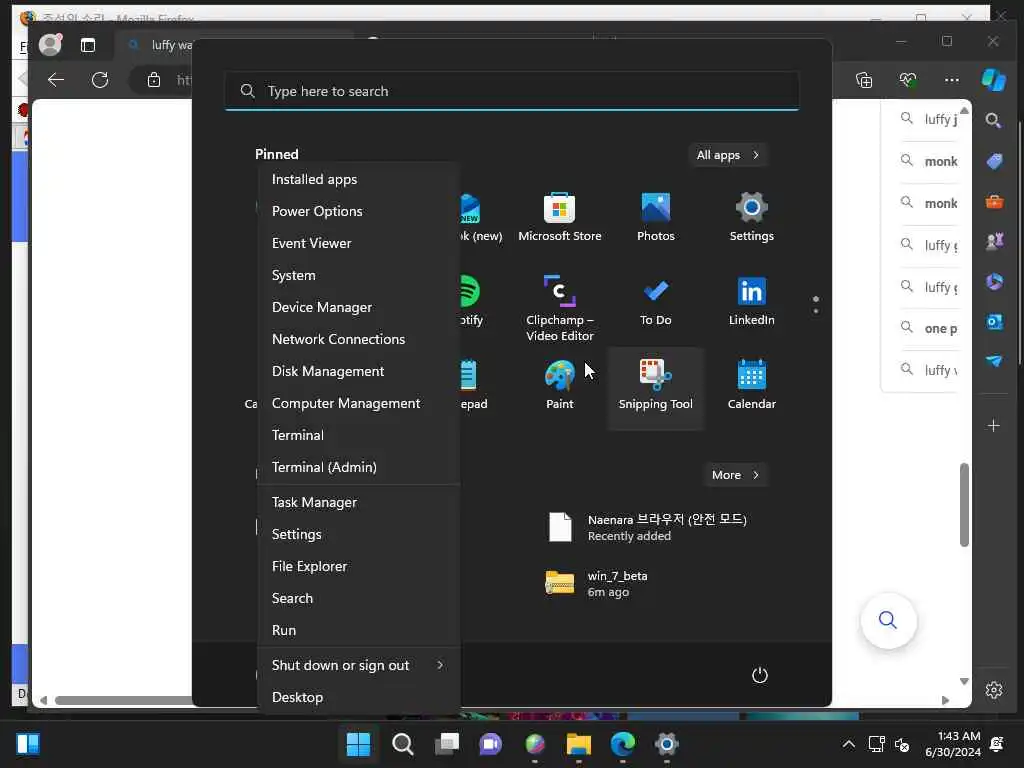Screen dimensions: 1024x768
Task: Click the muted volume tray icon
Action: pos(902,744)
